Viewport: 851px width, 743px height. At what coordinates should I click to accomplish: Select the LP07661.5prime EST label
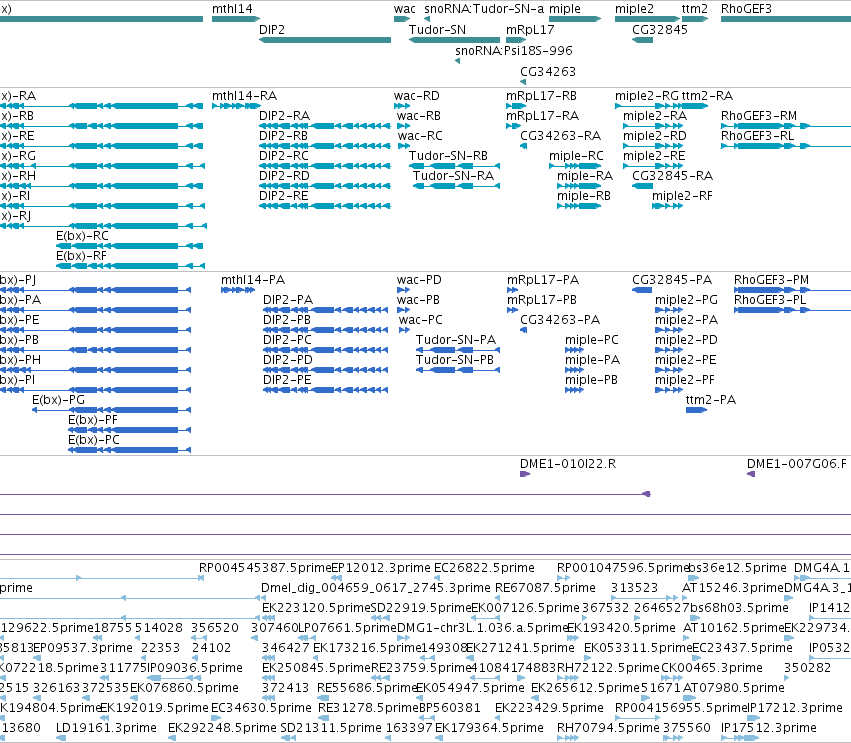pos(347,628)
